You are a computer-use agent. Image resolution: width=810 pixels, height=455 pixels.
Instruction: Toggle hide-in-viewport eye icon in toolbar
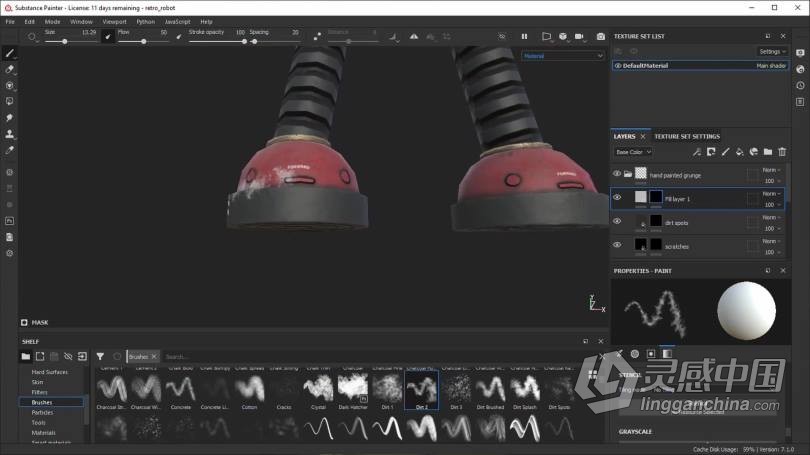pos(502,37)
